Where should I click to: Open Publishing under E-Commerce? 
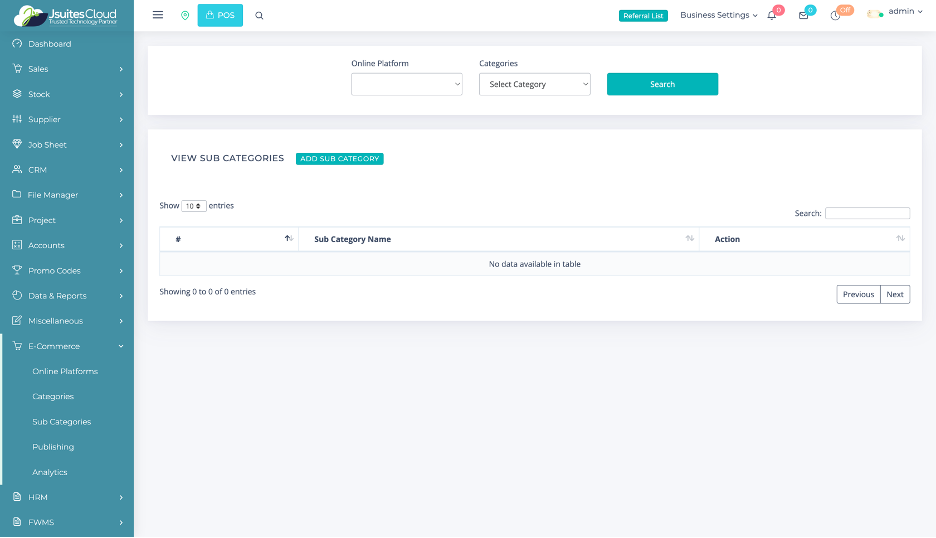(53, 447)
